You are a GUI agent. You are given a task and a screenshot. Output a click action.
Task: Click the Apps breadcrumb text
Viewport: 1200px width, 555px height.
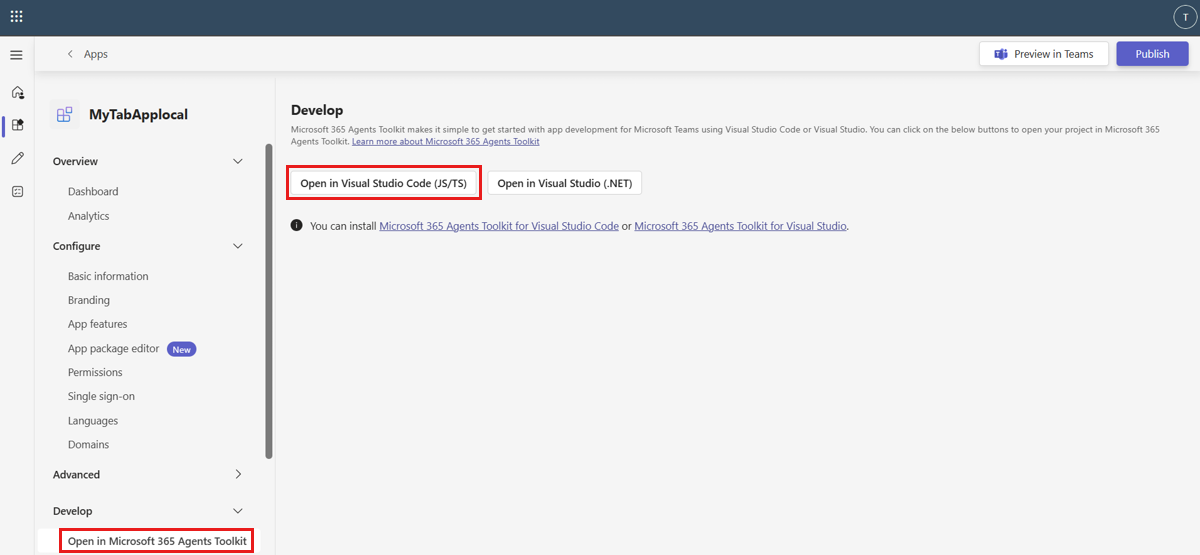click(x=96, y=54)
